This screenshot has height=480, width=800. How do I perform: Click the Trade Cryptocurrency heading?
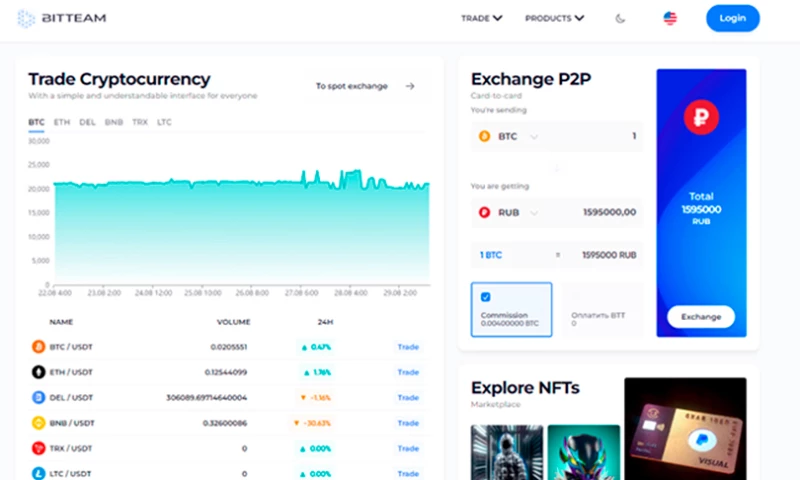tap(119, 79)
